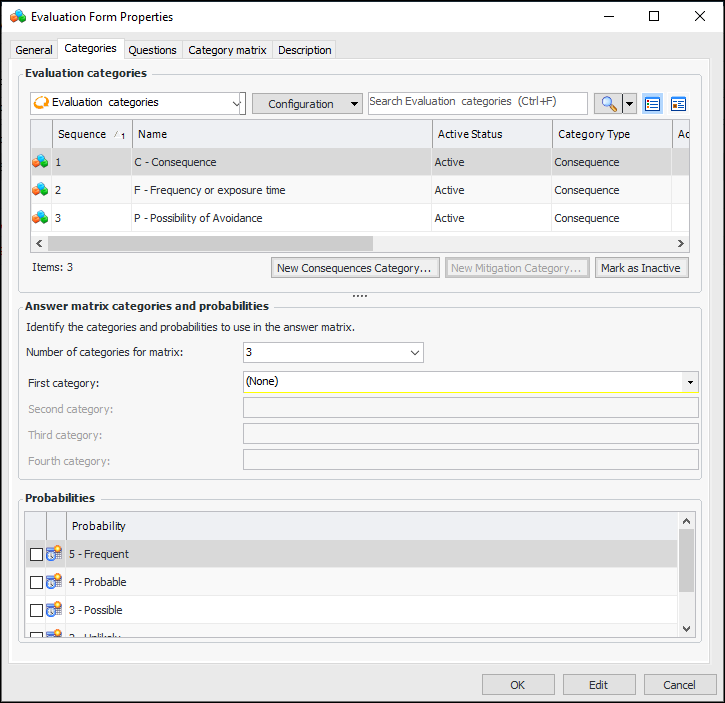Tick the 3 - Possible checkbox
Screen dimensions: 725x703
tap(36, 611)
